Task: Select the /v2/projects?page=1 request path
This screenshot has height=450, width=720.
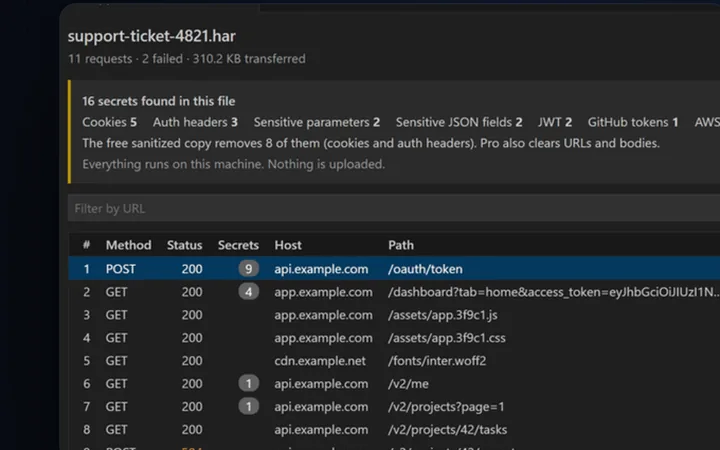Action: click(x=446, y=407)
